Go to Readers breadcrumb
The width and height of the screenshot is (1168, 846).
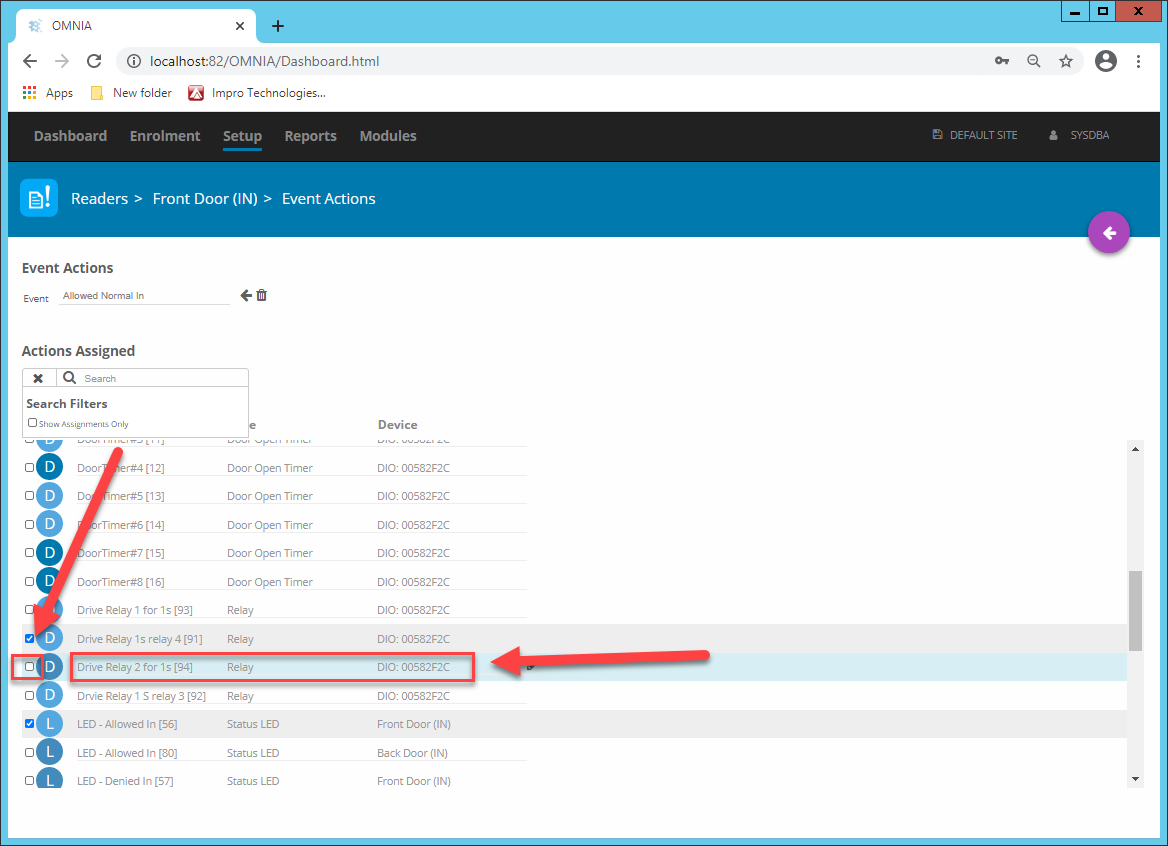point(100,199)
